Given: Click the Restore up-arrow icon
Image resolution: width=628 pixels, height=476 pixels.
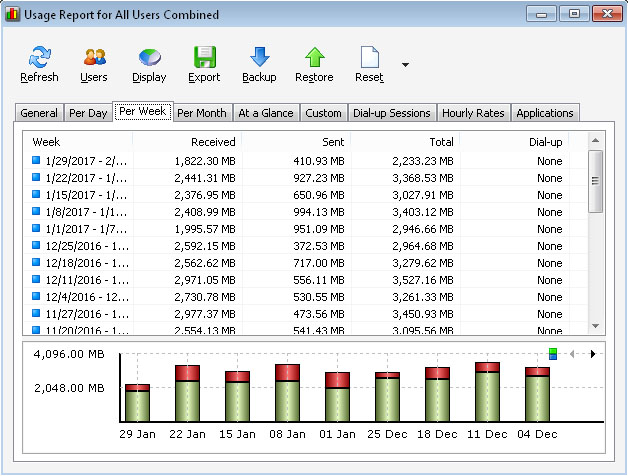Looking at the screenshot, I should [x=314, y=58].
